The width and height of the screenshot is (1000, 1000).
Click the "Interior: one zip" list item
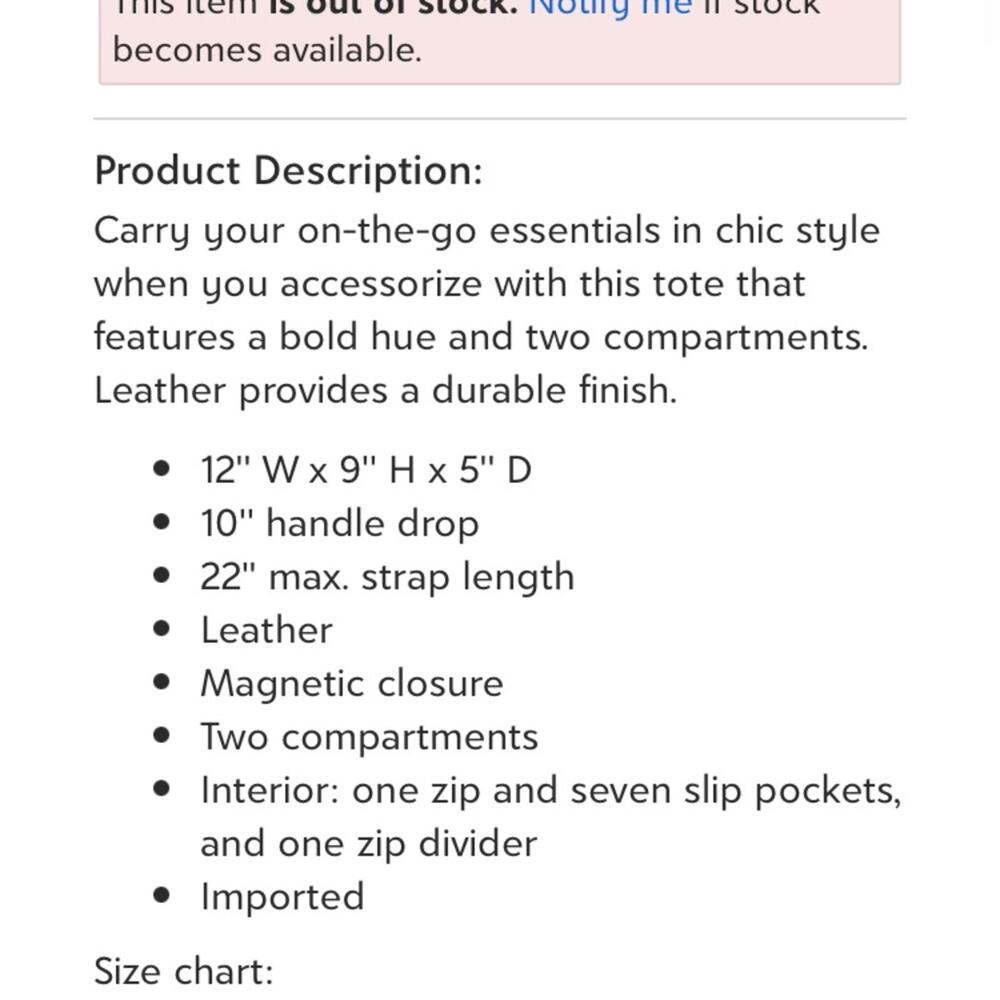550,791
